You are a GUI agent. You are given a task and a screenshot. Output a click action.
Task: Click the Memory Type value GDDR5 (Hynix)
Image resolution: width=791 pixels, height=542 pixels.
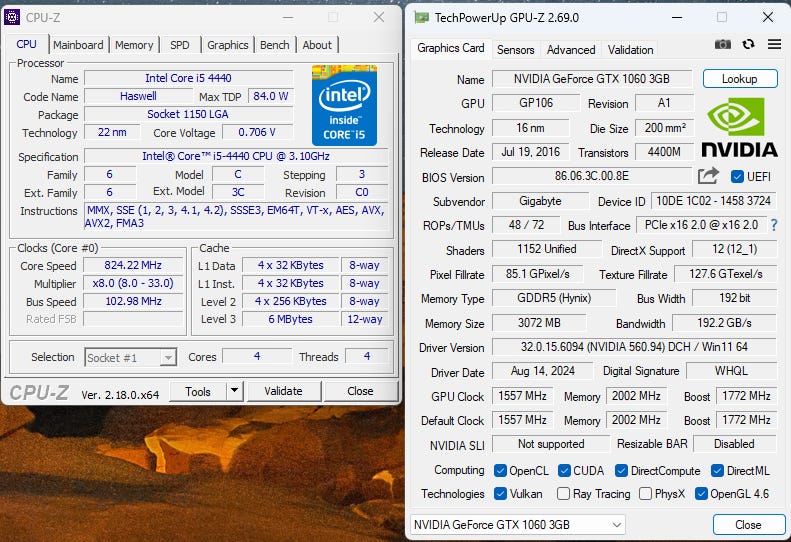pyautogui.click(x=554, y=298)
